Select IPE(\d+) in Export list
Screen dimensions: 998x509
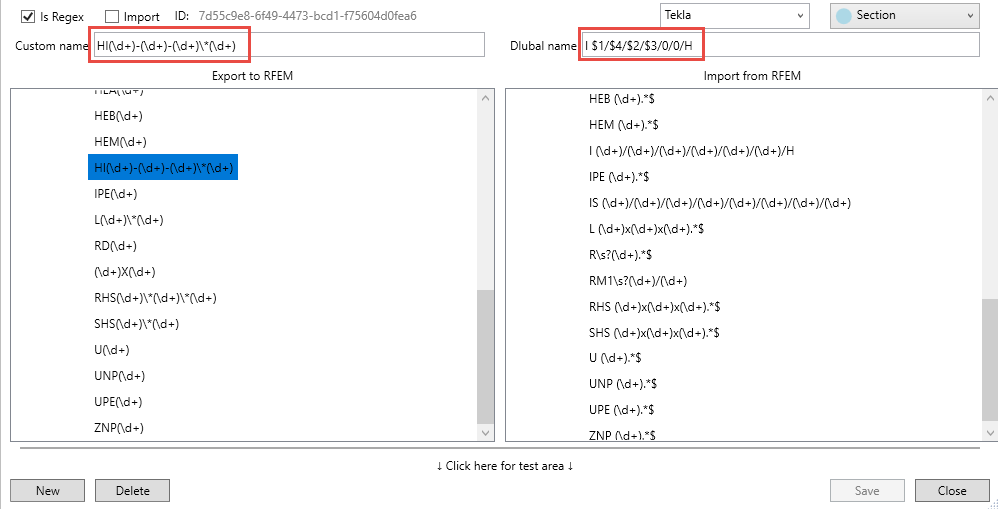pos(115,193)
